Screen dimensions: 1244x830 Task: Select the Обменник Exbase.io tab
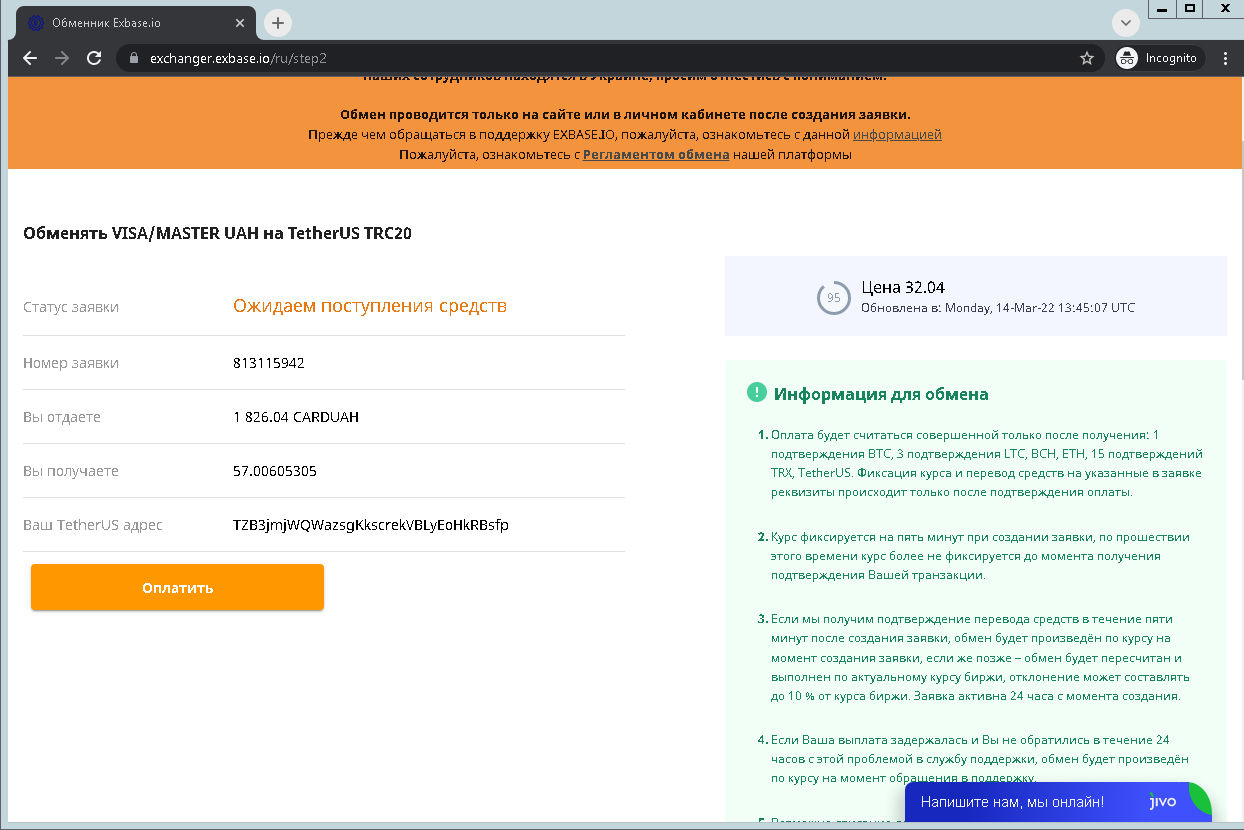coord(137,22)
